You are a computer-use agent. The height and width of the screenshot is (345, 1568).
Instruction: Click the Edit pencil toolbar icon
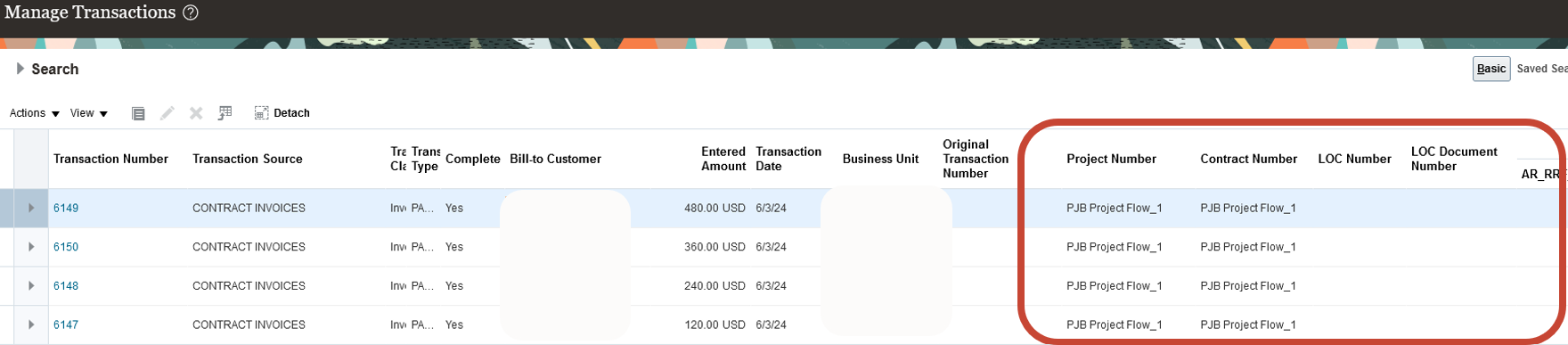pos(167,113)
